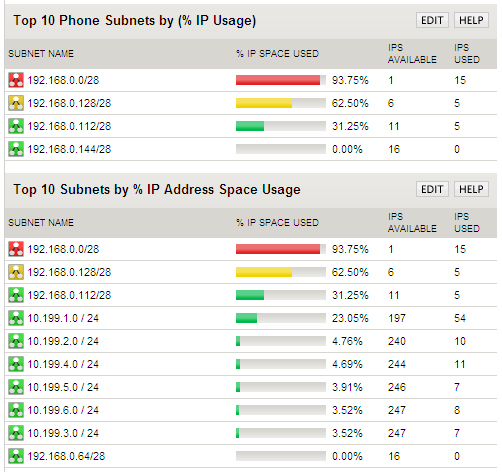The width and height of the screenshot is (502, 472).
Task: Open subnet link 10.199.4.0 / 24
Action: tap(63, 364)
